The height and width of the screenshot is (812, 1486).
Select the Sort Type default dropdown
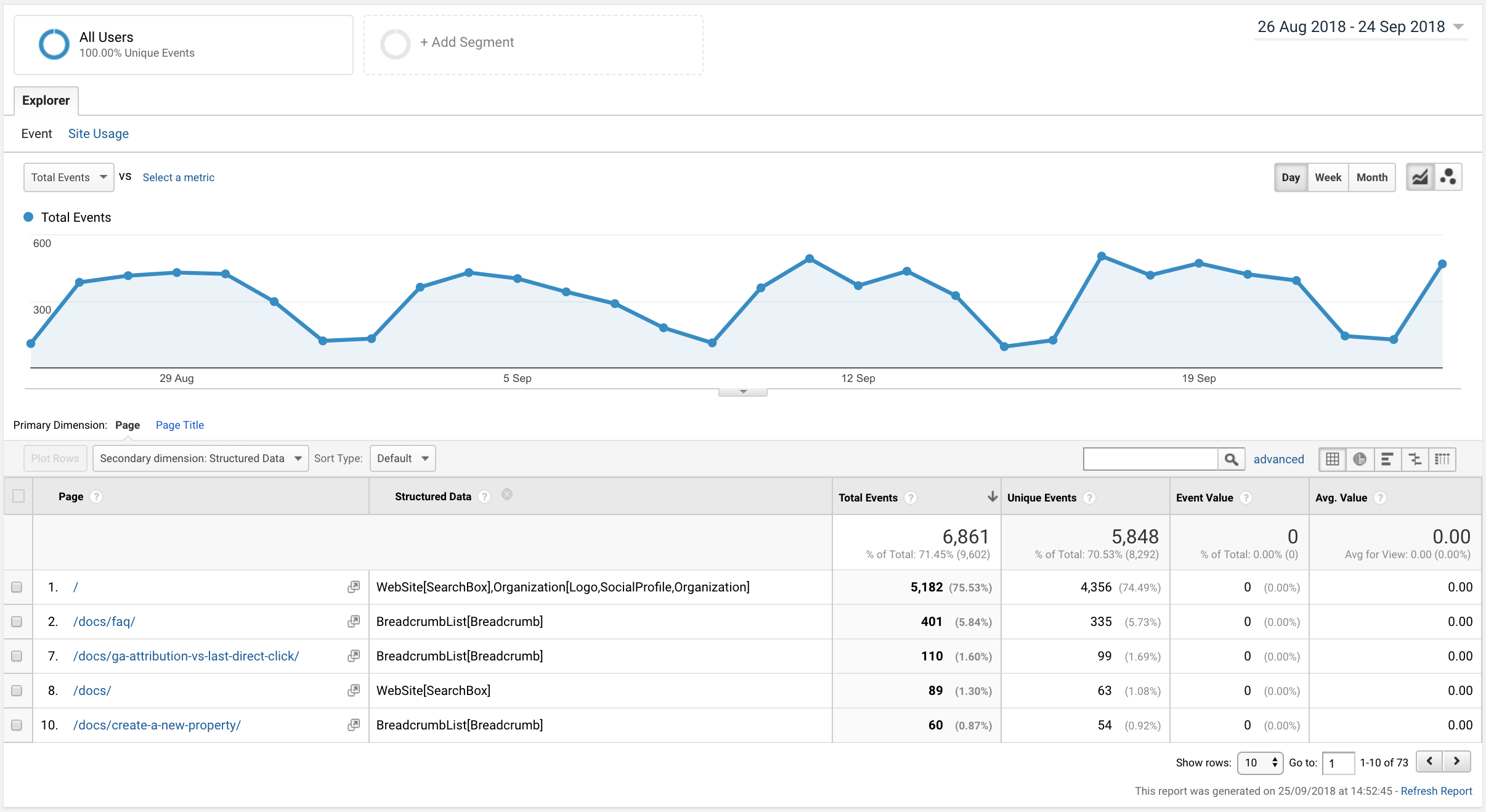[404, 459]
